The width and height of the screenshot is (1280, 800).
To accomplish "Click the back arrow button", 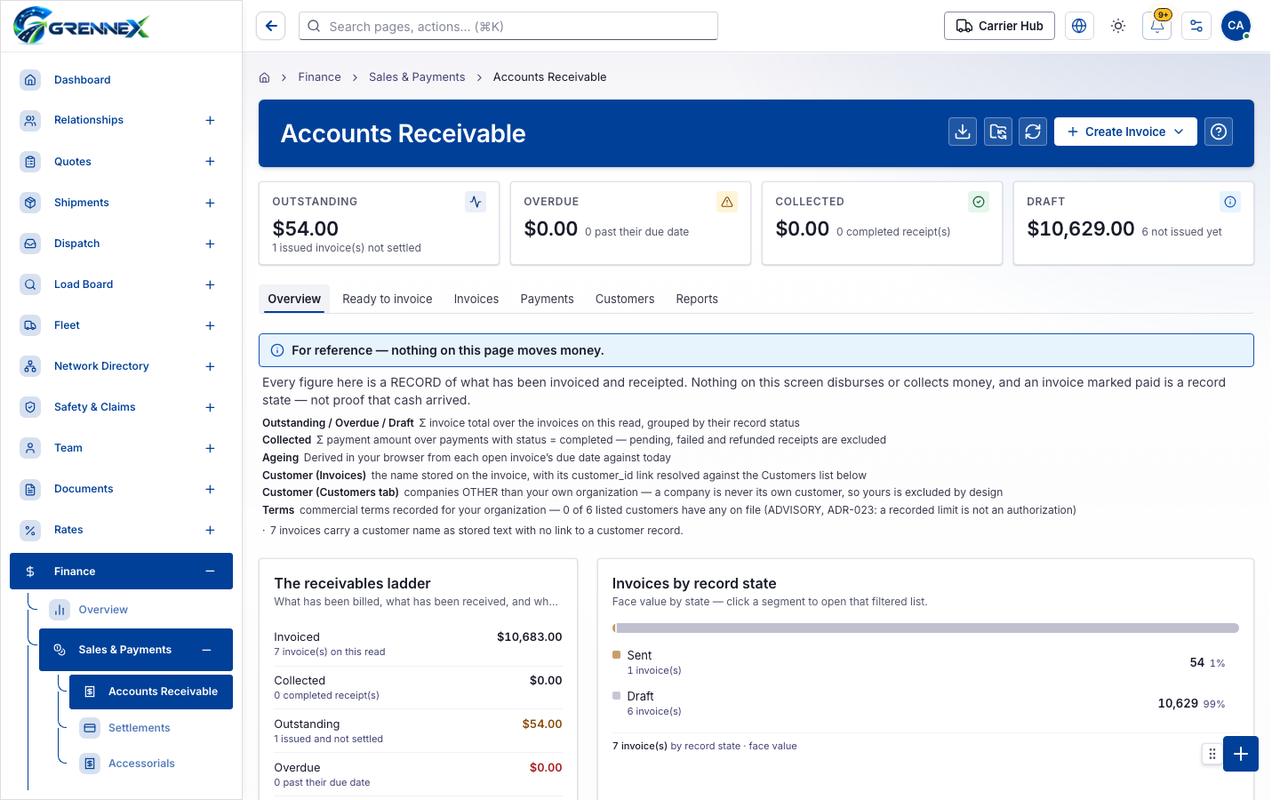I will point(271,26).
